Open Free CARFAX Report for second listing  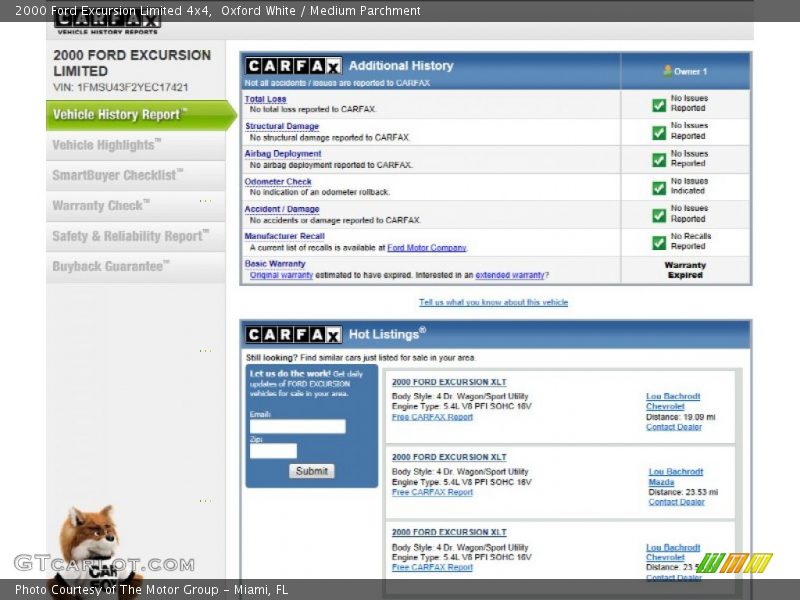coord(432,492)
